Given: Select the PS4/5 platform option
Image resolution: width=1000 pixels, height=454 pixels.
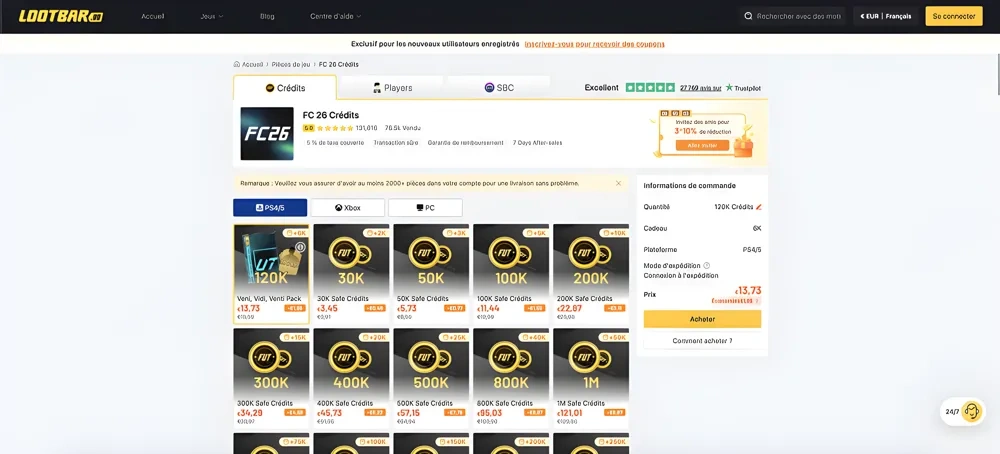Looking at the screenshot, I should [270, 208].
